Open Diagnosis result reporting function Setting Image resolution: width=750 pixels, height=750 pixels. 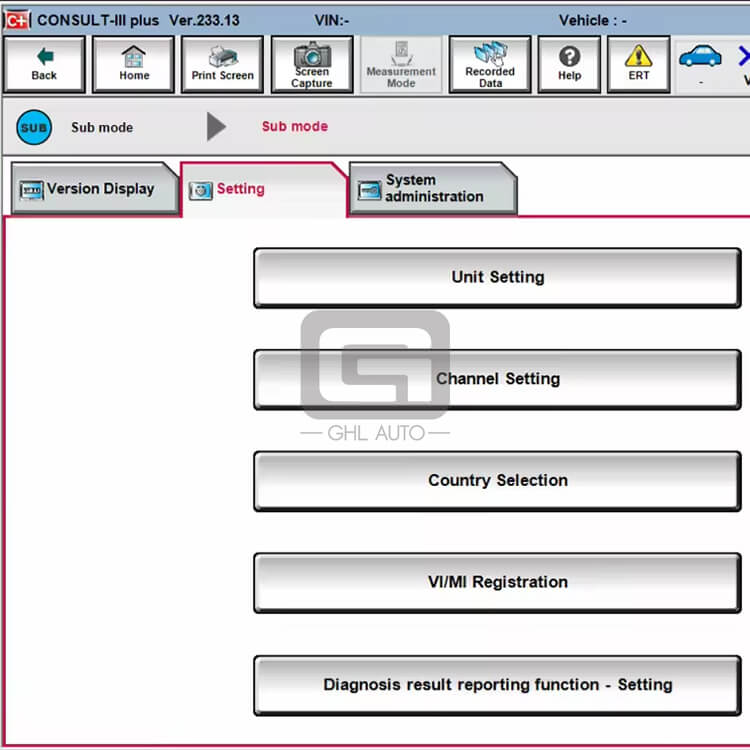[x=497, y=685]
